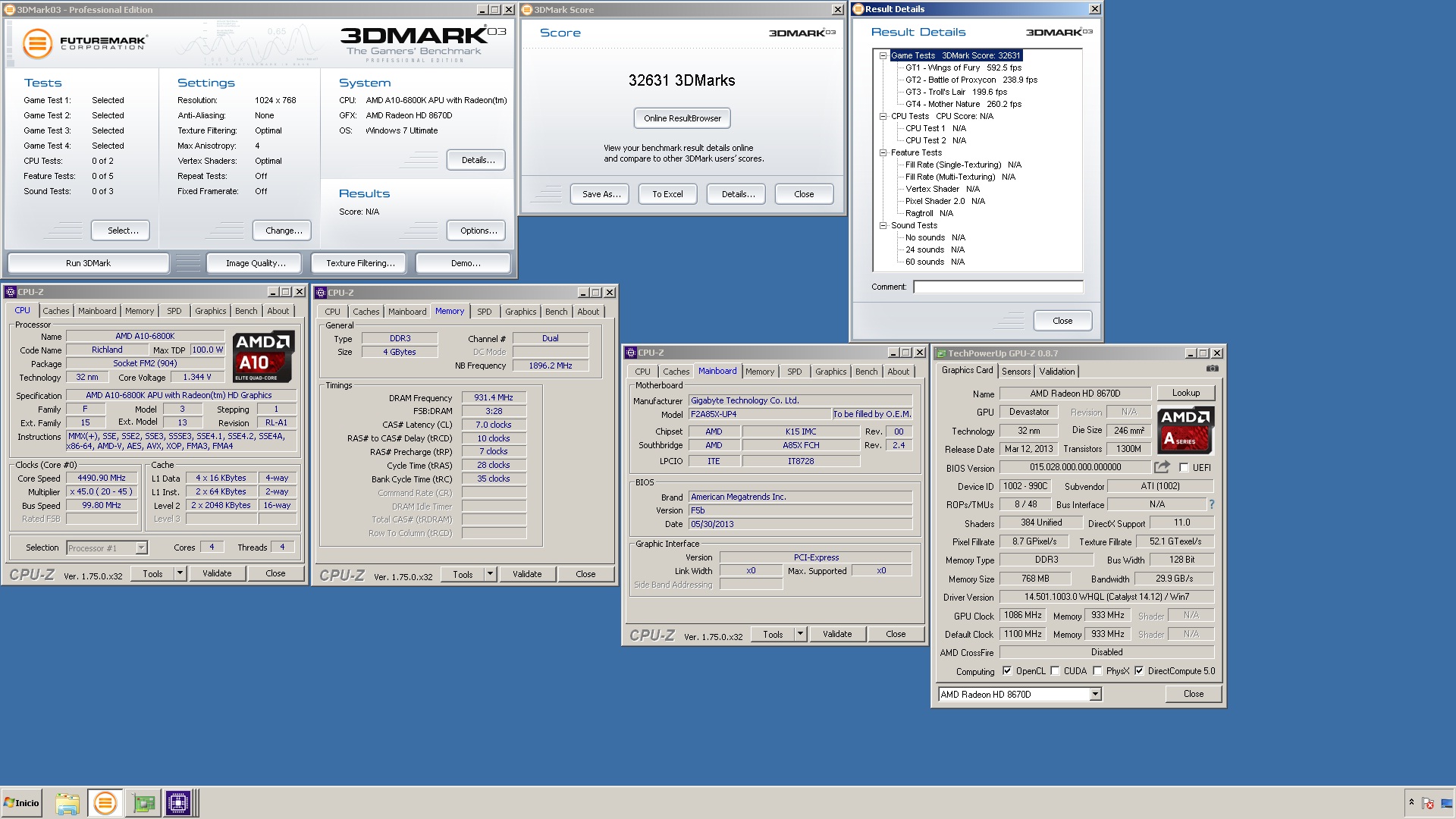
Task: Collapse the Game Tests tree node
Action: pos(883,55)
